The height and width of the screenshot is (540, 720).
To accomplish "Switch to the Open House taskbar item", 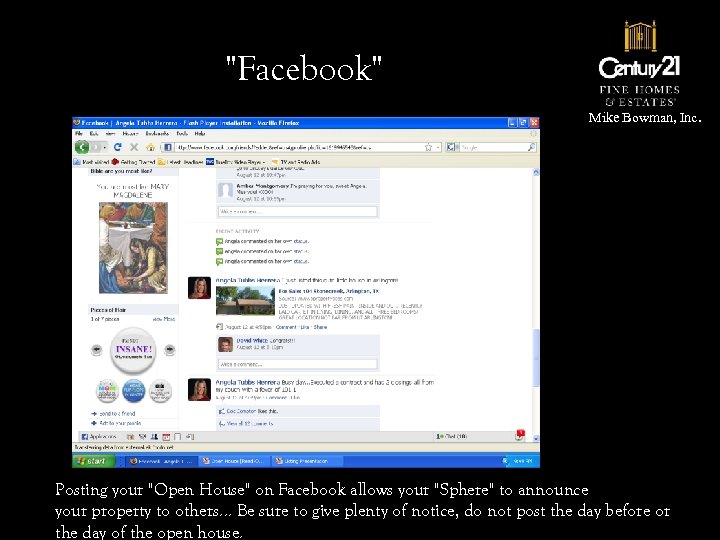I will pyautogui.click(x=234, y=461).
